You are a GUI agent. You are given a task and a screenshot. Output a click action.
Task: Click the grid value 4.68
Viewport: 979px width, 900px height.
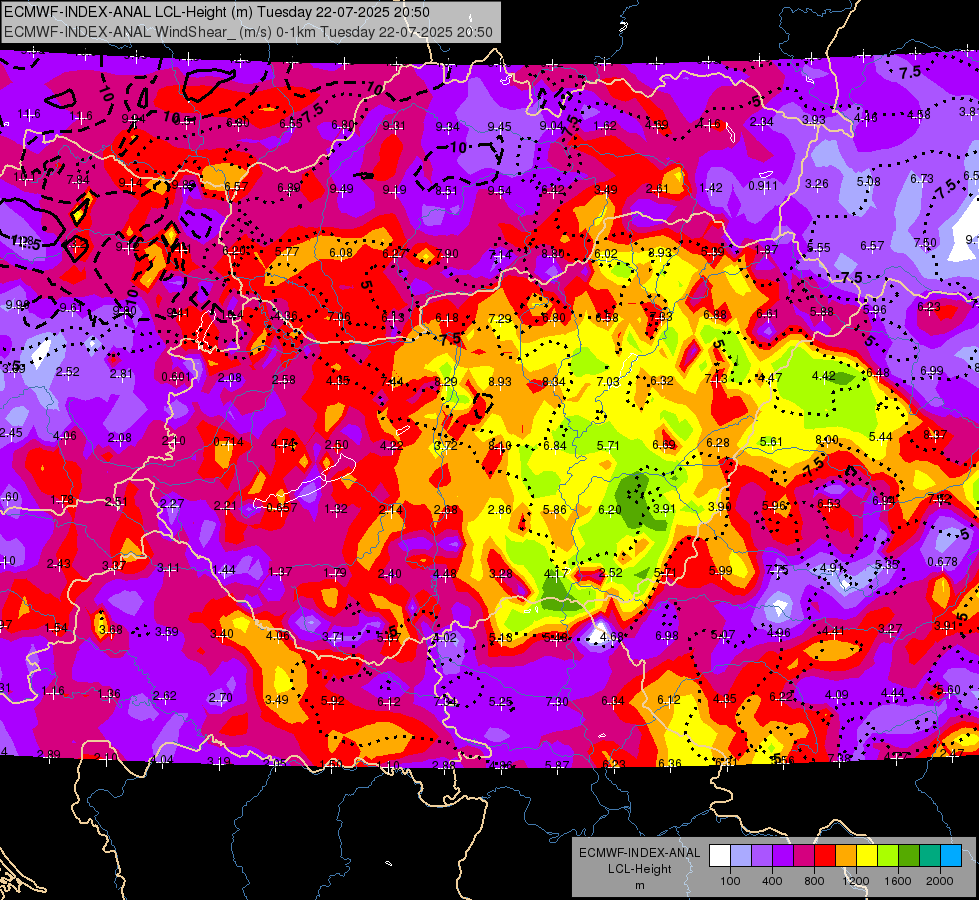[611, 637]
